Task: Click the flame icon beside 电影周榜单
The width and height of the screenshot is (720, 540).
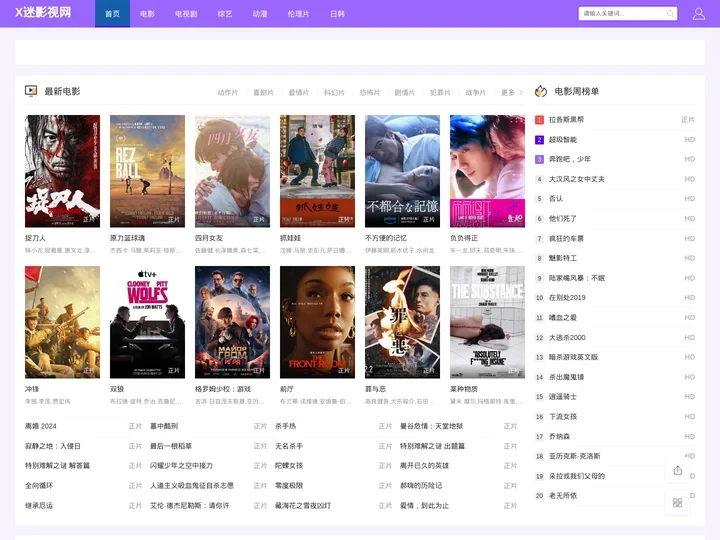Action: point(541,91)
